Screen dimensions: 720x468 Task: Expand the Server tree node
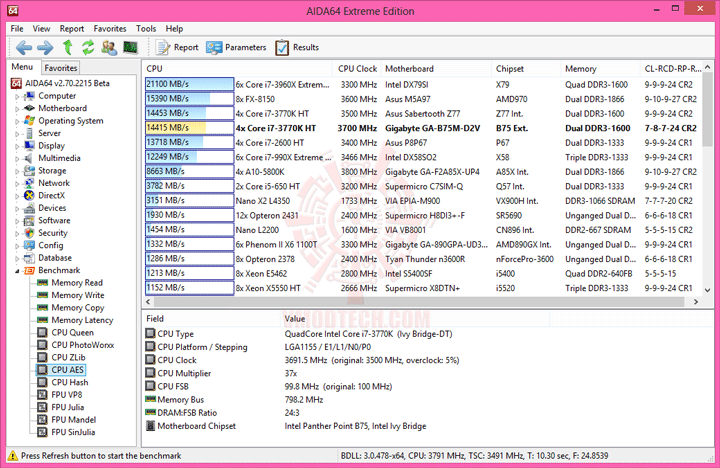(17, 134)
